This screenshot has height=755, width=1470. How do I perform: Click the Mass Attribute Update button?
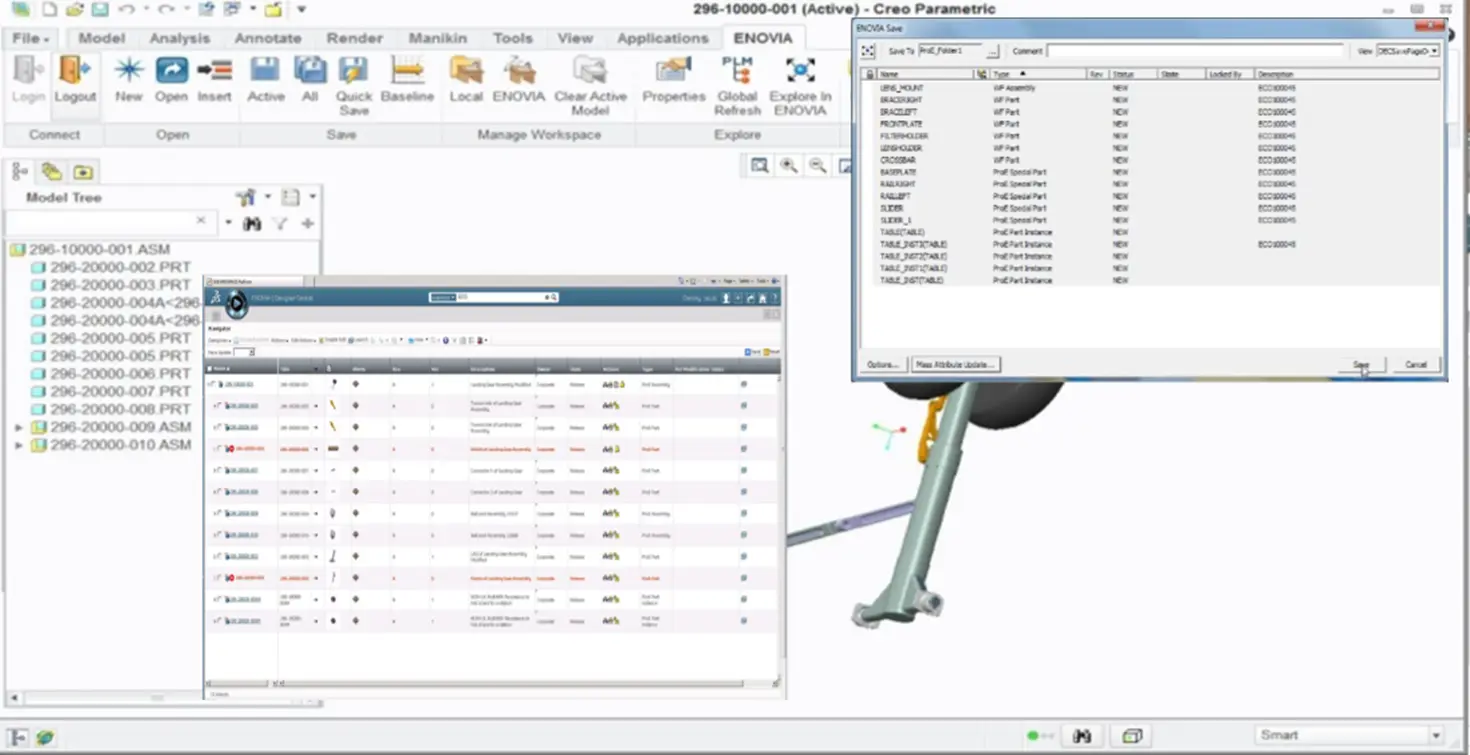(956, 364)
